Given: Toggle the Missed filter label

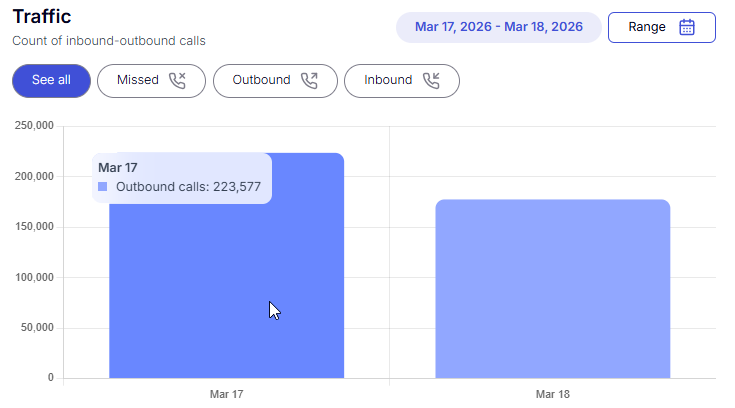Looking at the screenshot, I should click(138, 81).
